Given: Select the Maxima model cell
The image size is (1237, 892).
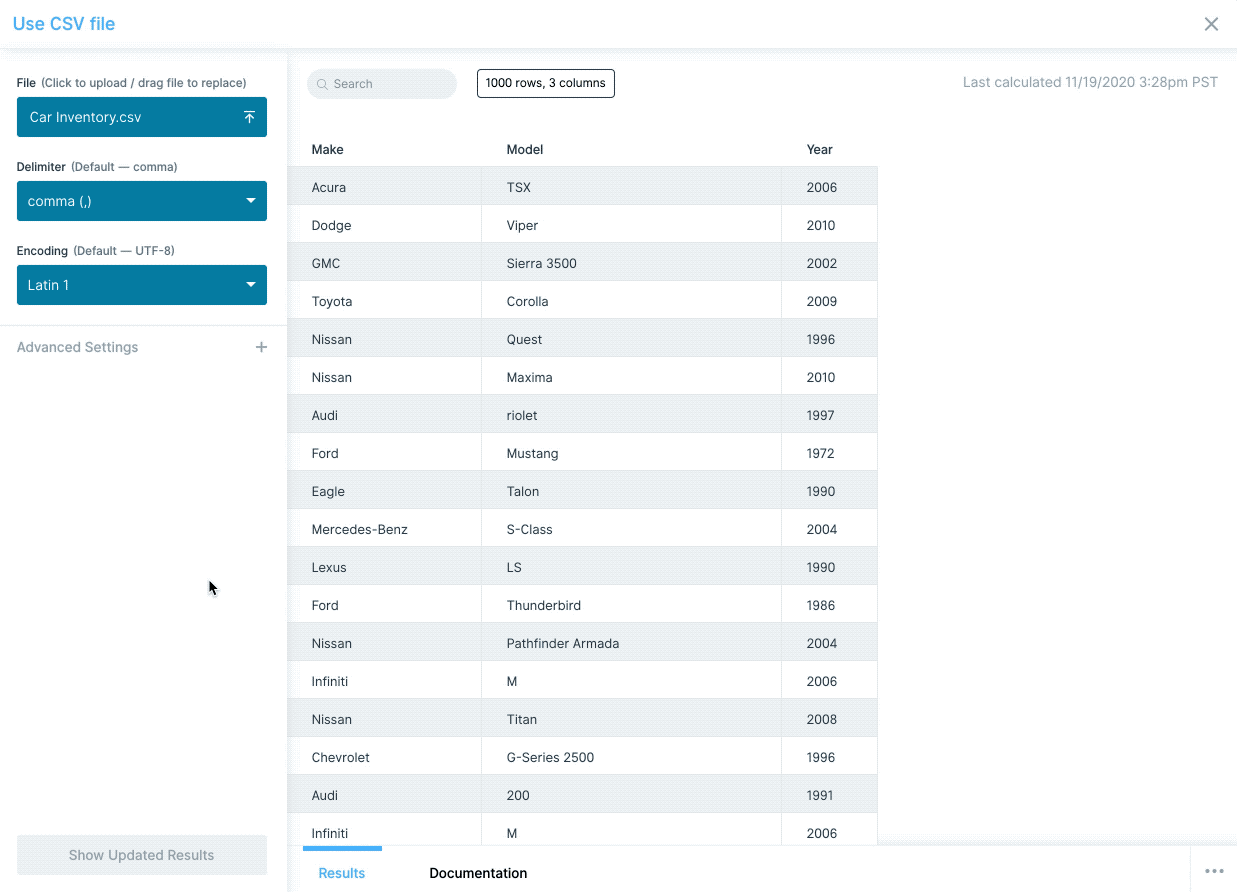Looking at the screenshot, I should [x=632, y=377].
